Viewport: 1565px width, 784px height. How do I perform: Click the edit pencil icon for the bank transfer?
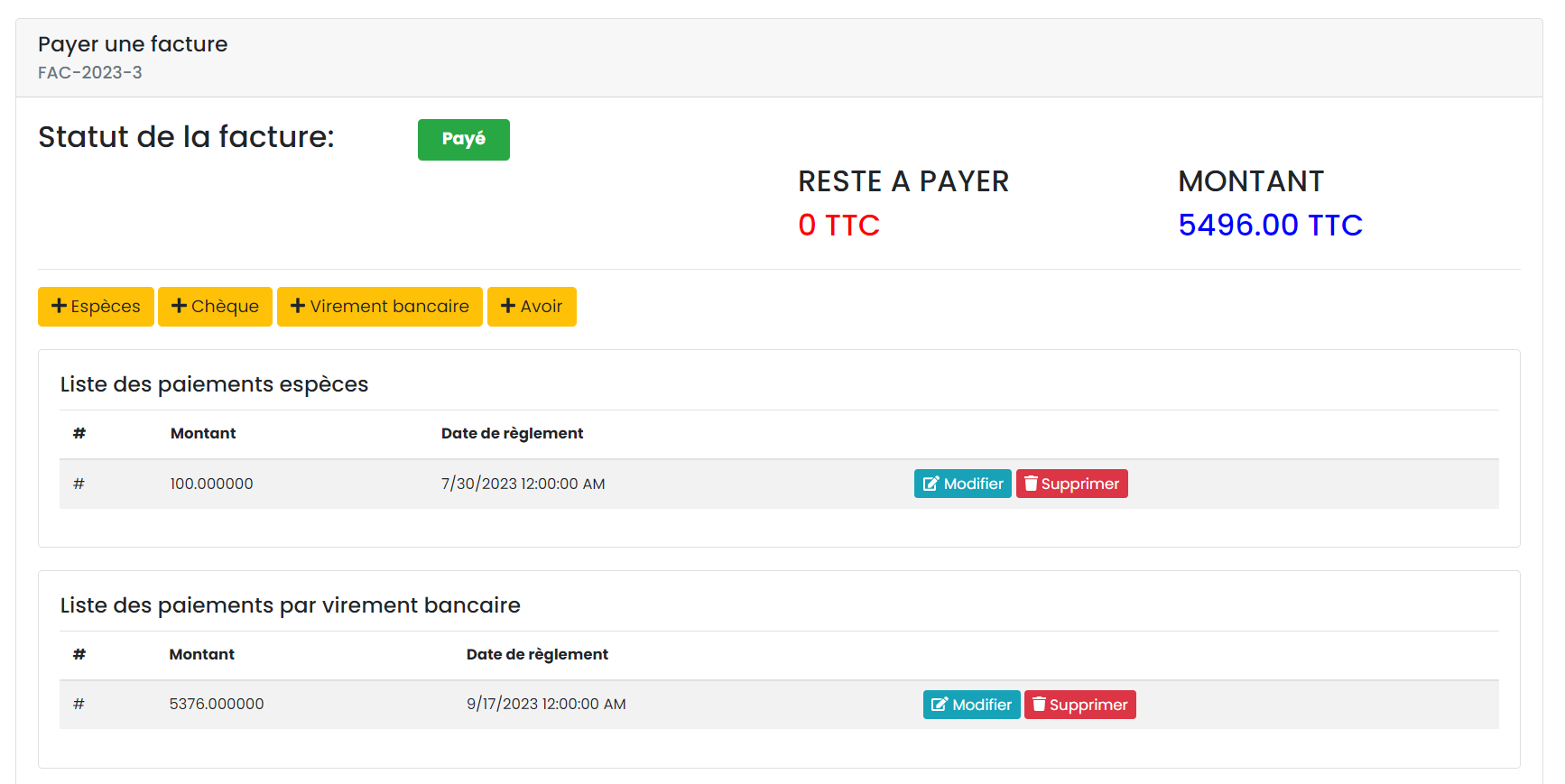coord(940,705)
